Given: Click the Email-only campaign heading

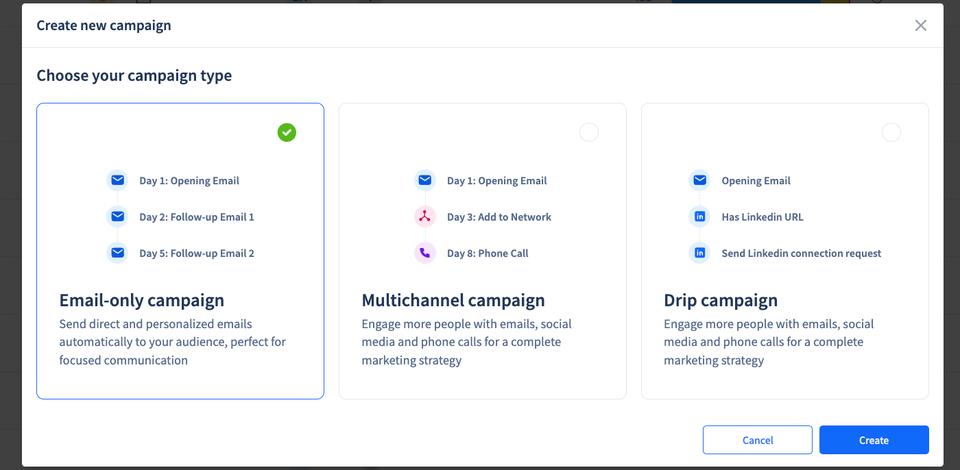Looking at the screenshot, I should pos(141,300).
